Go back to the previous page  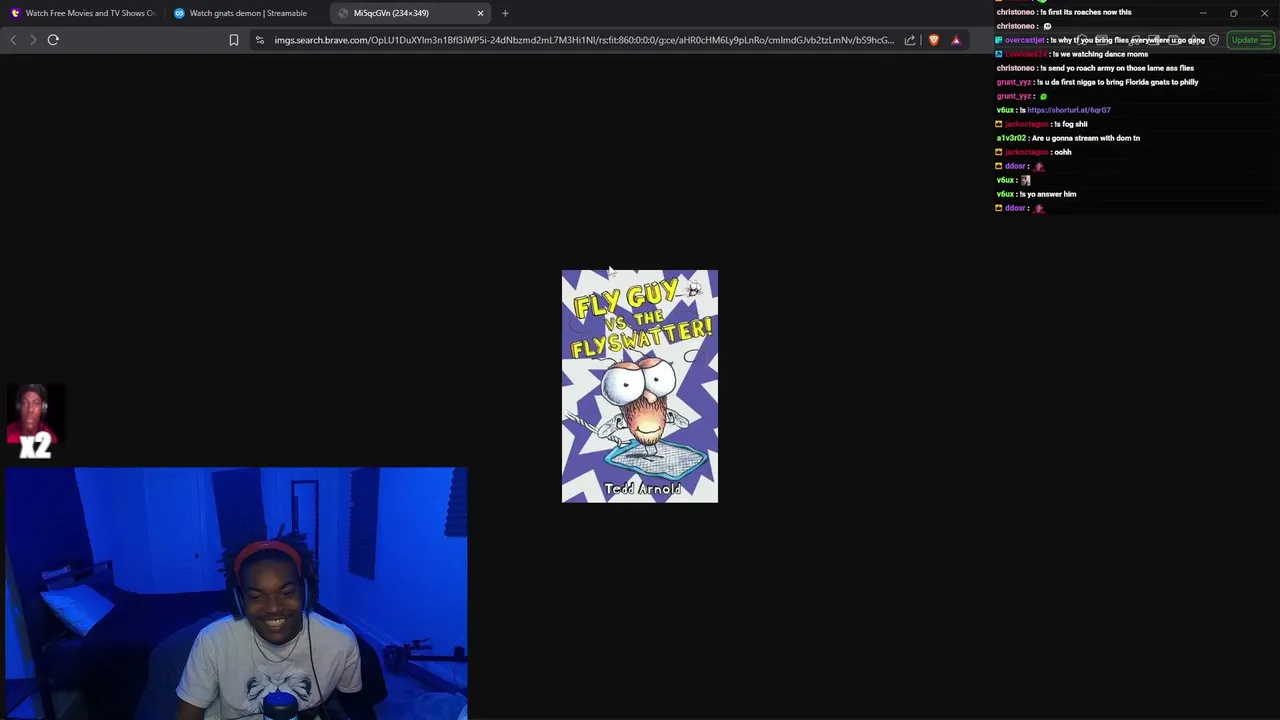point(13,40)
